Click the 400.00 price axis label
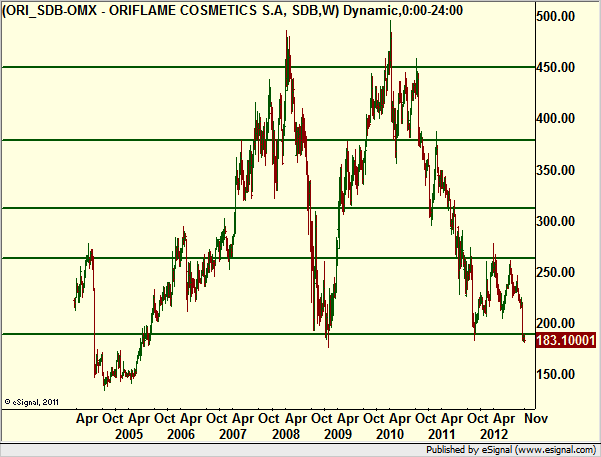Image resolution: width=601 pixels, height=457 pixels. pos(556,118)
